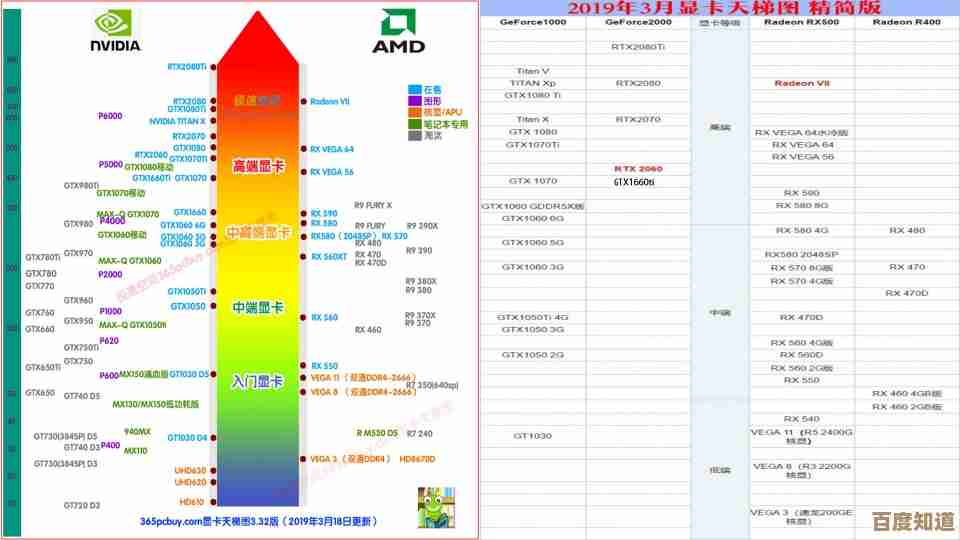Select the purple 图形 legend swatch
Image resolution: width=960 pixels, height=540 pixels.
(414, 100)
